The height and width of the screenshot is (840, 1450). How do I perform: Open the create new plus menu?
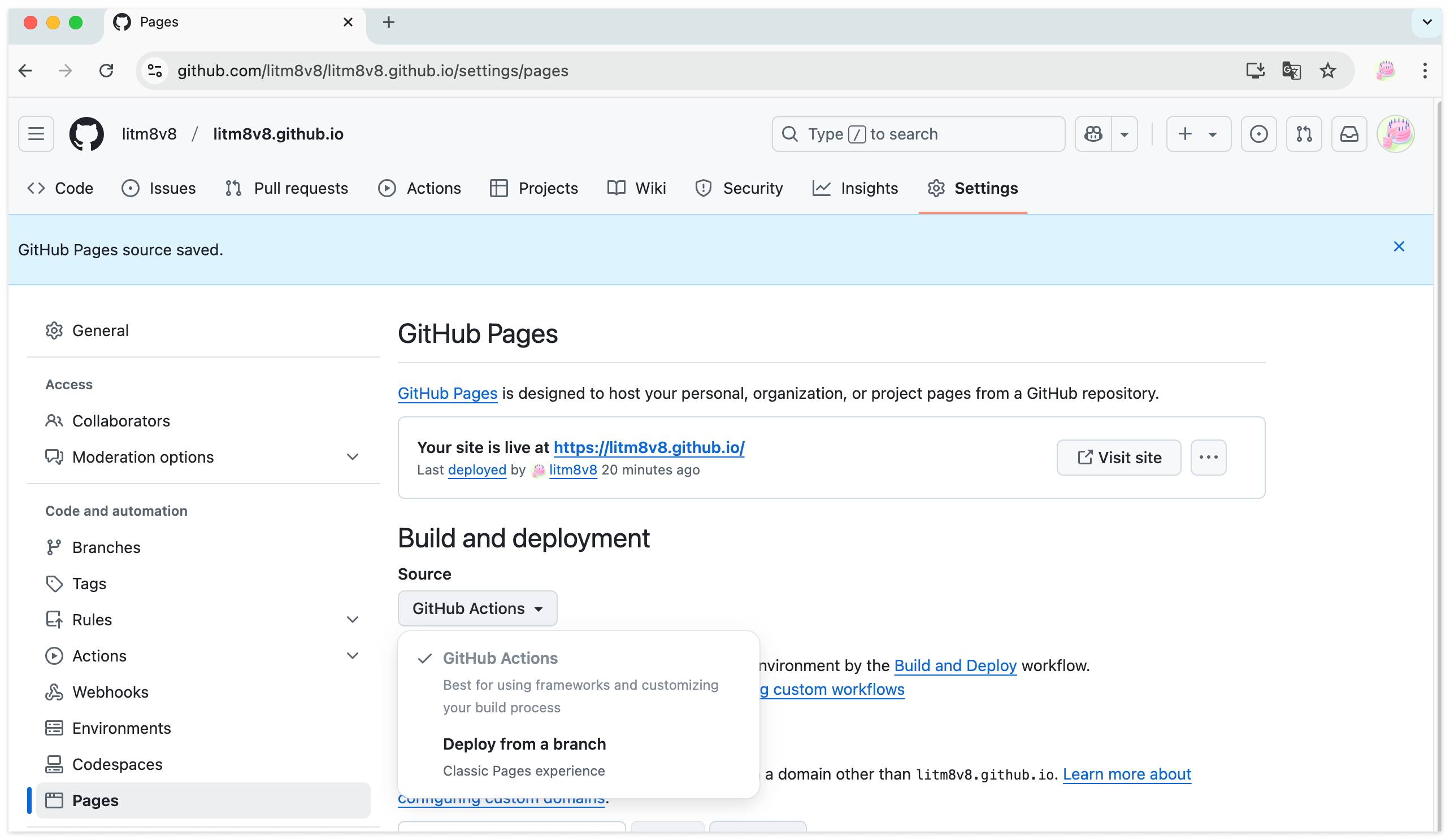click(x=1199, y=134)
